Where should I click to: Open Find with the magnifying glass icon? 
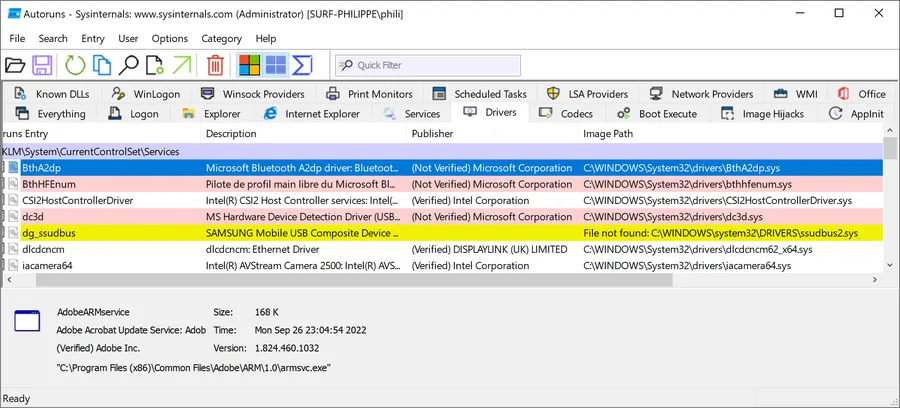(x=128, y=65)
